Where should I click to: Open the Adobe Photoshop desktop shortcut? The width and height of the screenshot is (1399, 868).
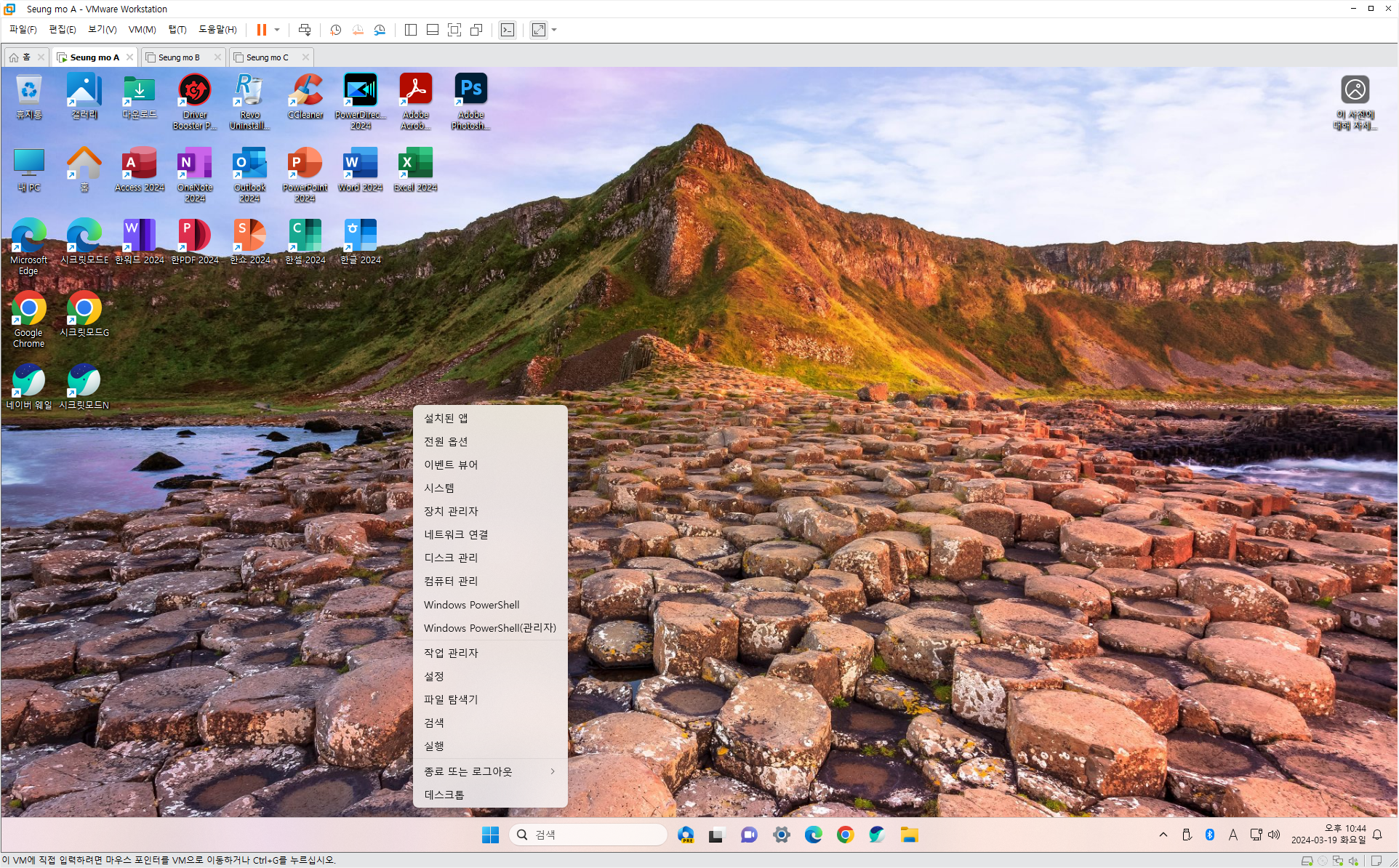470,100
